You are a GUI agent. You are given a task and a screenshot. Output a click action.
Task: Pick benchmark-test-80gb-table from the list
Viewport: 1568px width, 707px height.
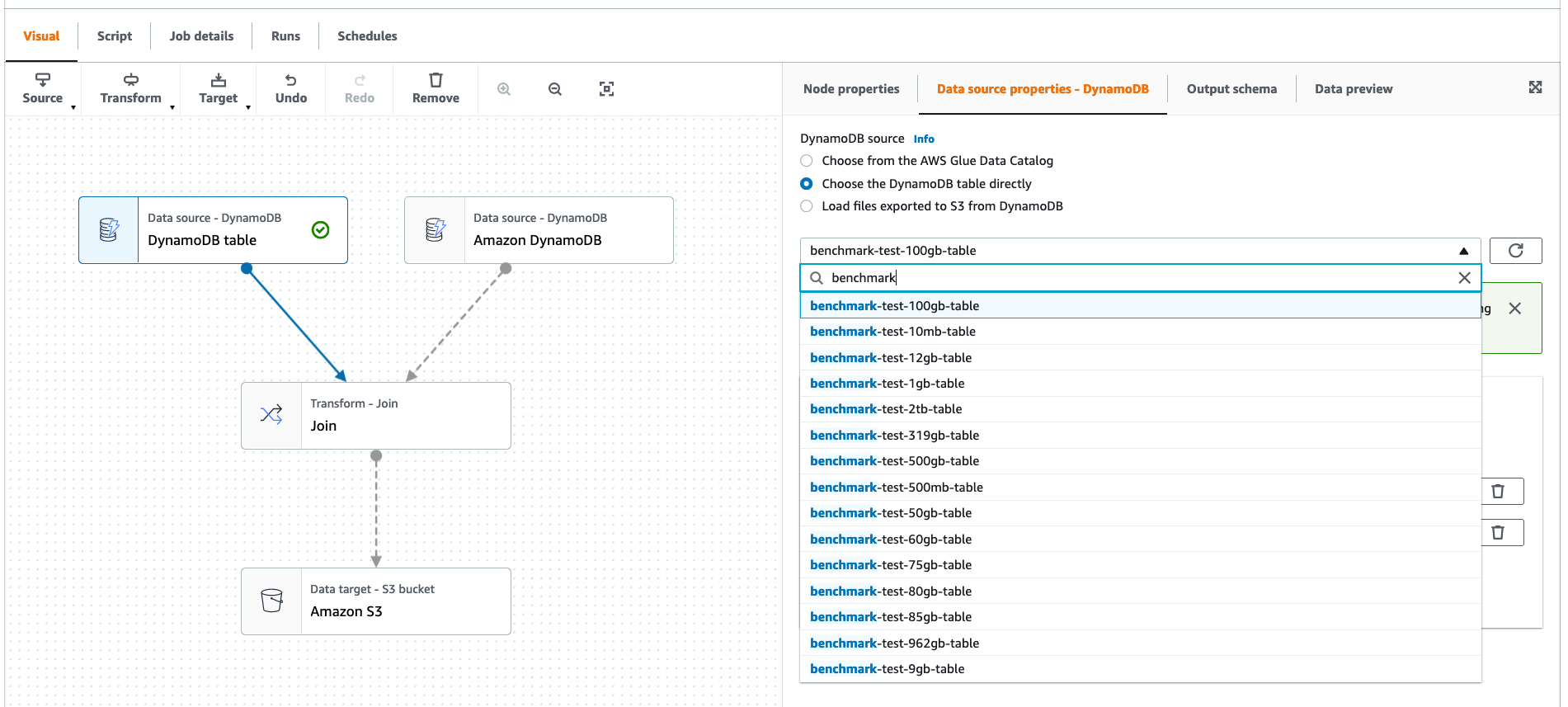(1141, 592)
